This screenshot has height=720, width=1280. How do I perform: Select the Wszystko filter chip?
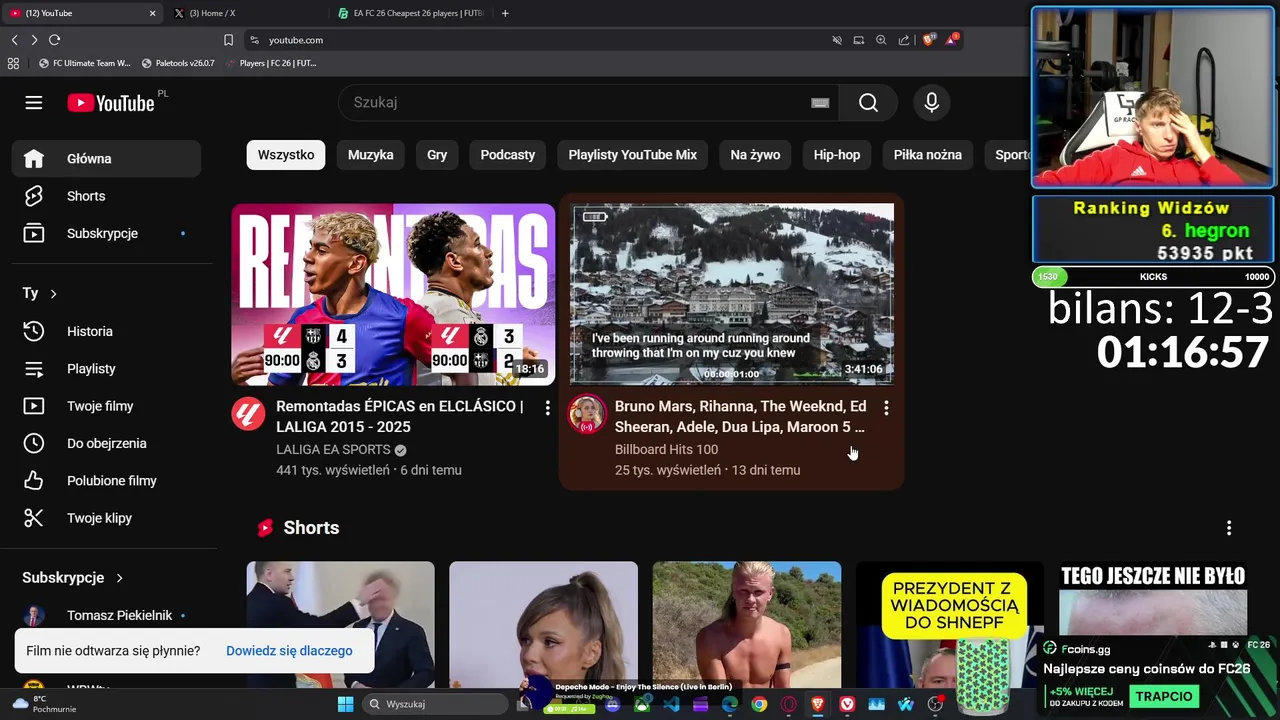pos(286,155)
